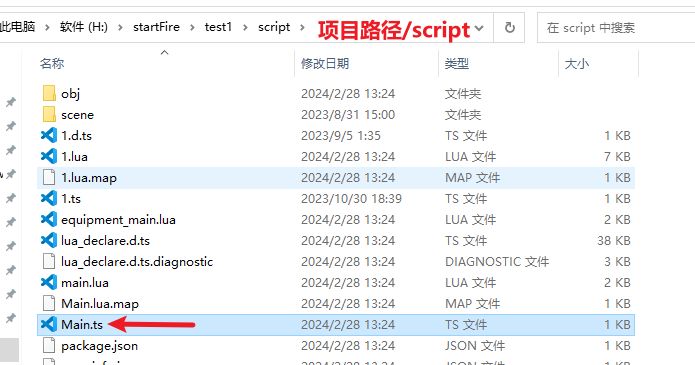Sort by the 类型 column header

(457, 63)
